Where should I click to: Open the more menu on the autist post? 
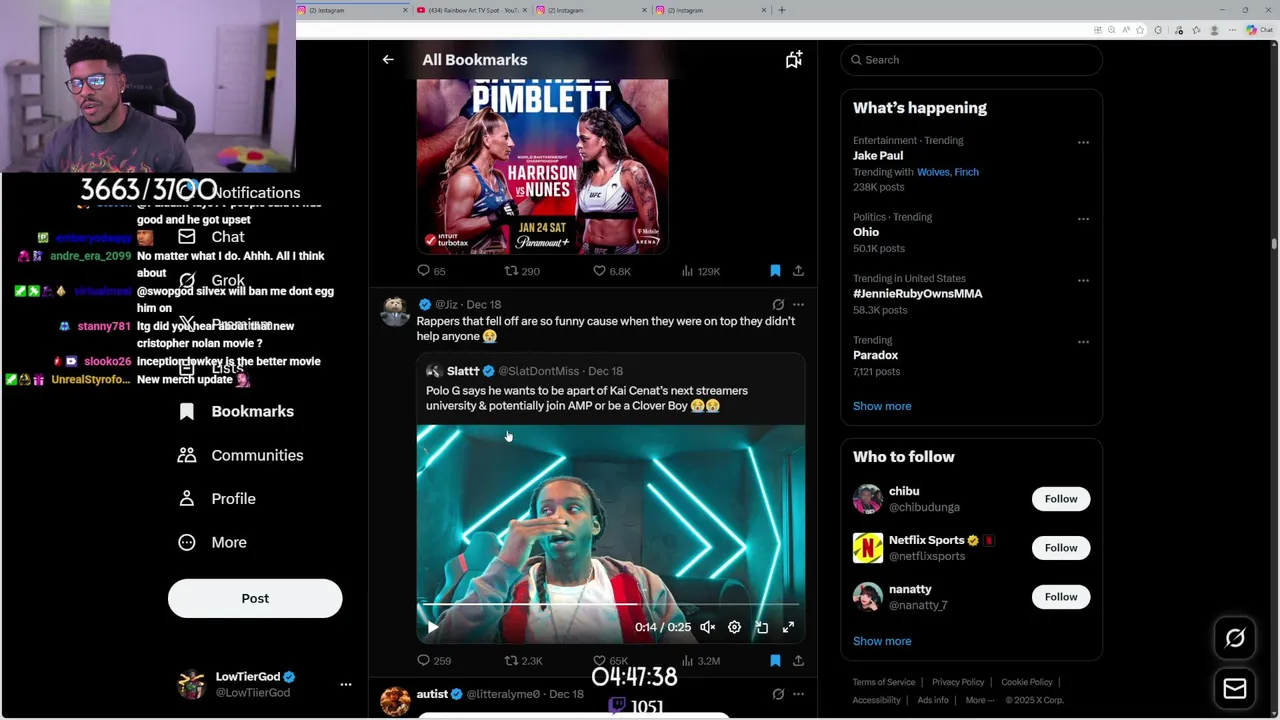[x=798, y=694]
